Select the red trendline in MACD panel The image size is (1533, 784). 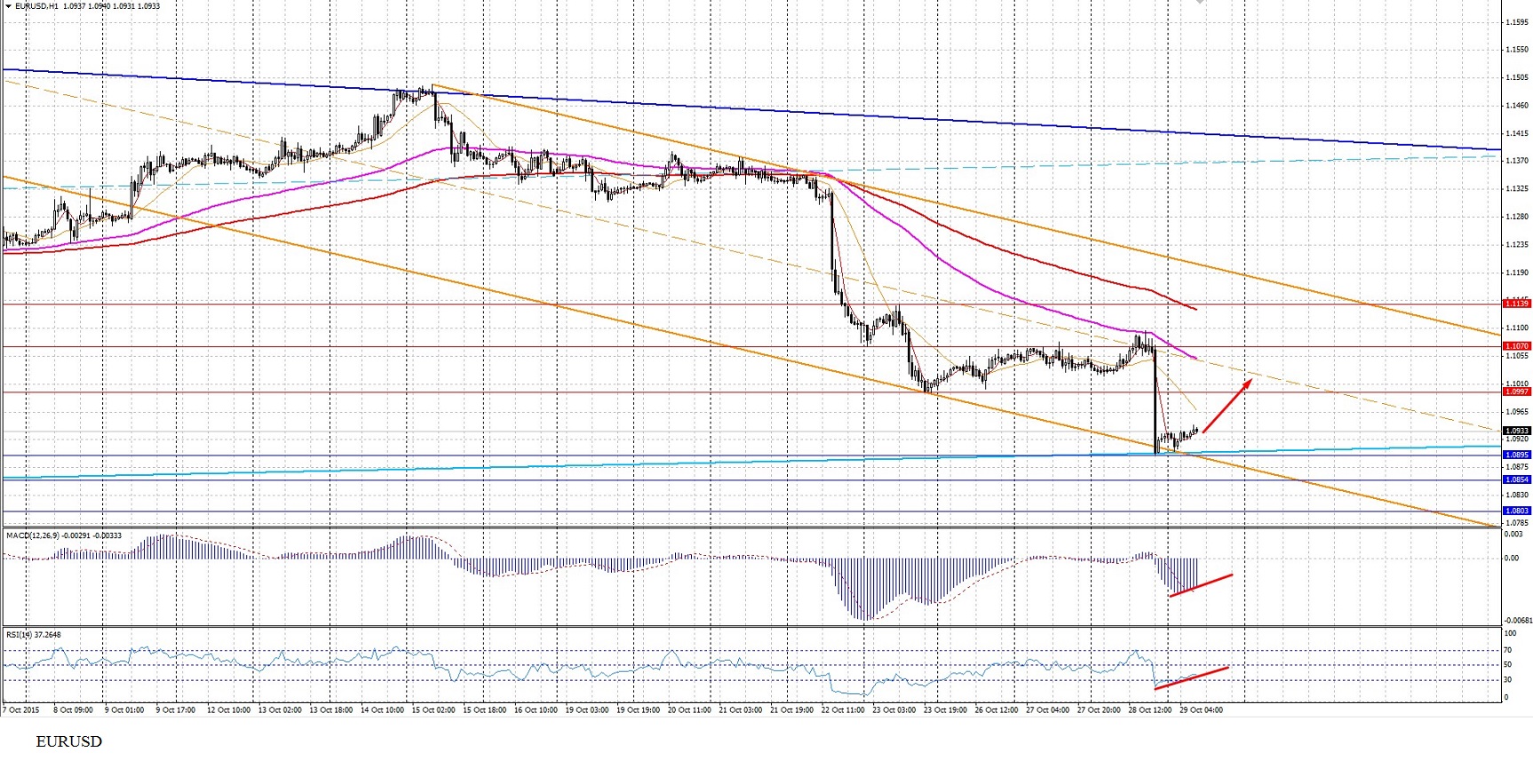coord(1201,586)
